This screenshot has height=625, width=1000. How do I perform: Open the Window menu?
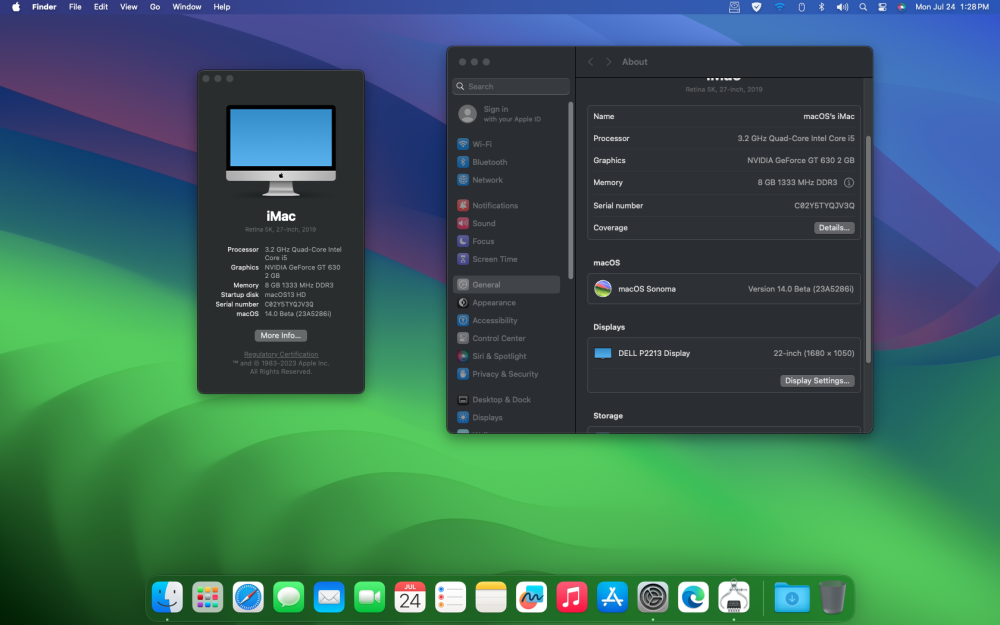187,7
